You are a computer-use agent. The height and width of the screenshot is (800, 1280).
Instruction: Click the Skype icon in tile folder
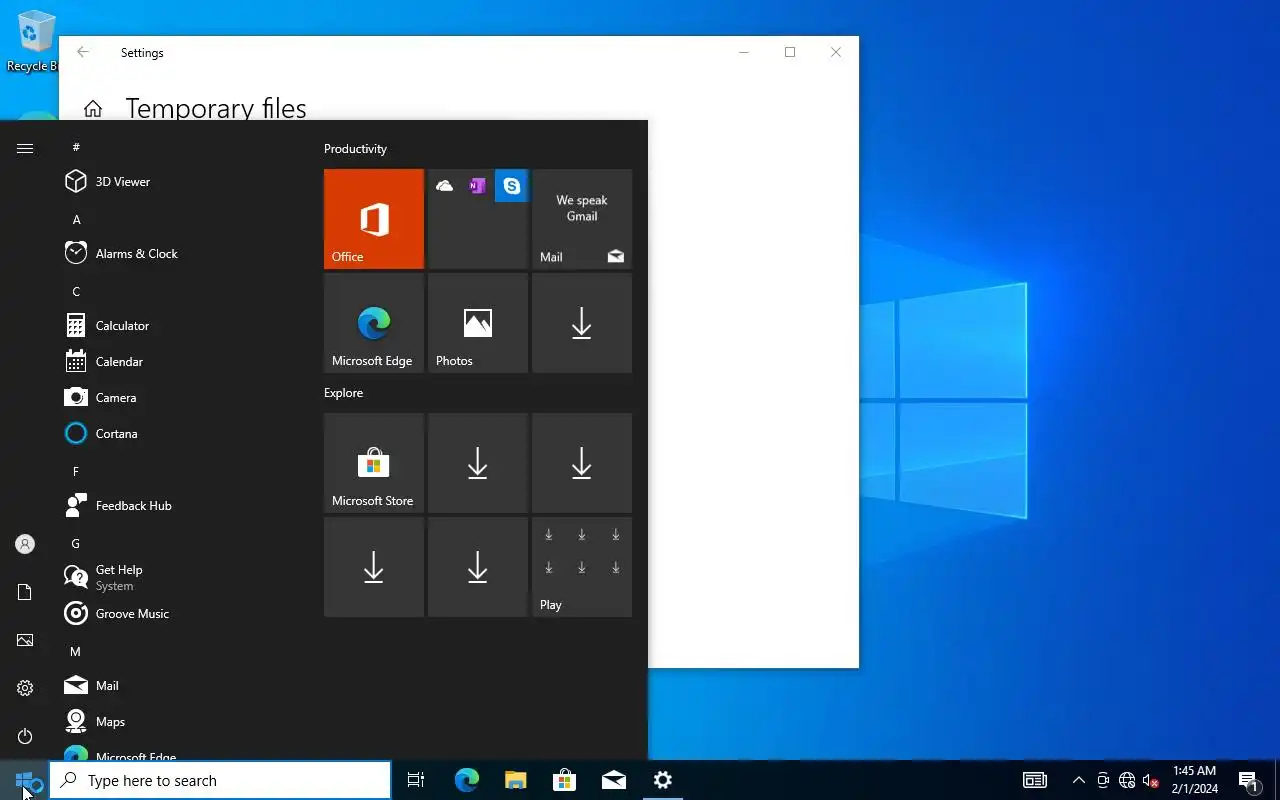coord(511,186)
